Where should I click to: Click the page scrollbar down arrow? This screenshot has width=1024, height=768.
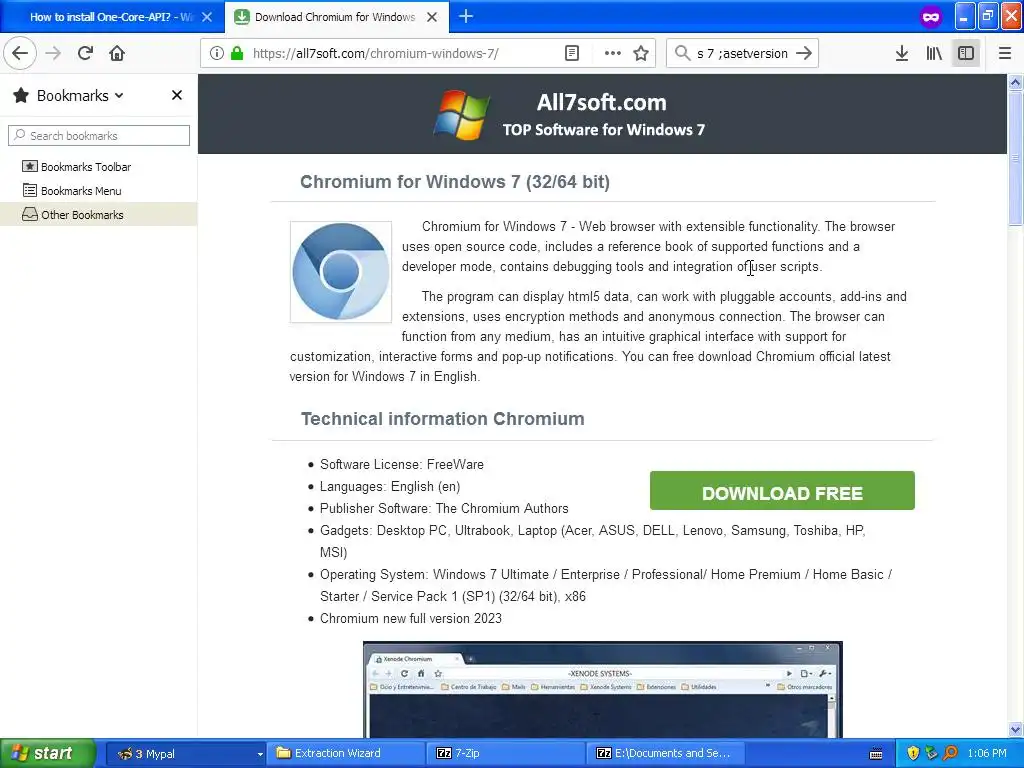tap(1016, 729)
